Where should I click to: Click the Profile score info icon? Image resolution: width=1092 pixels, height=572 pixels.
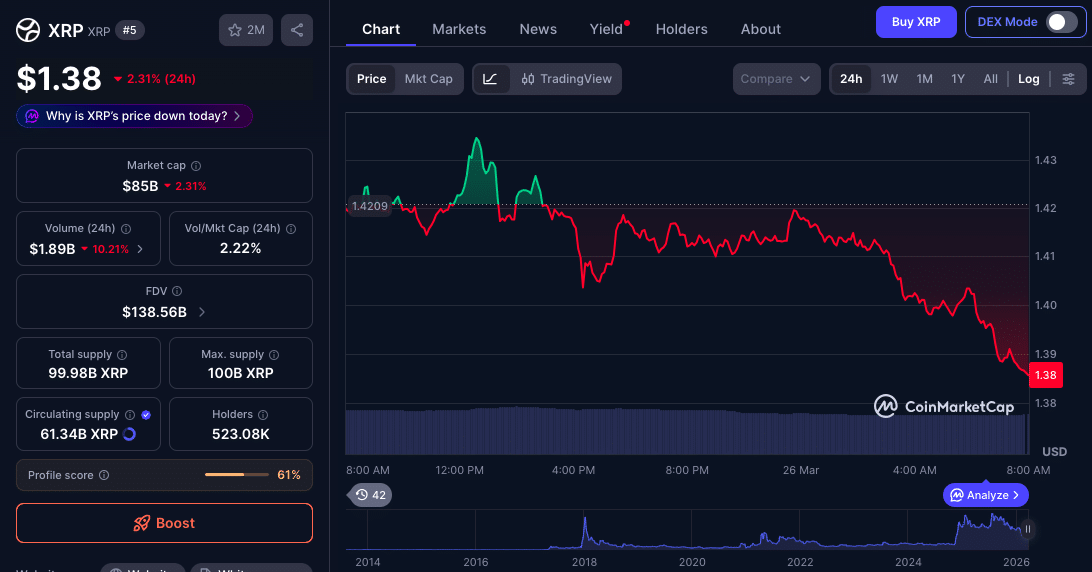pyautogui.click(x=104, y=475)
